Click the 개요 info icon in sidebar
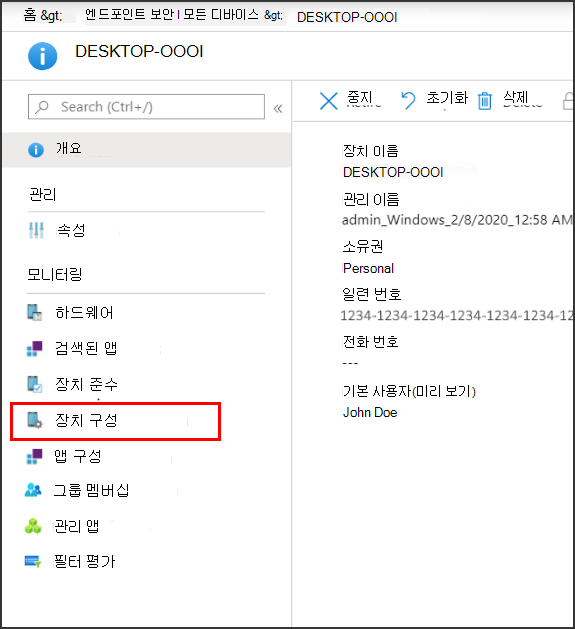 (36, 150)
